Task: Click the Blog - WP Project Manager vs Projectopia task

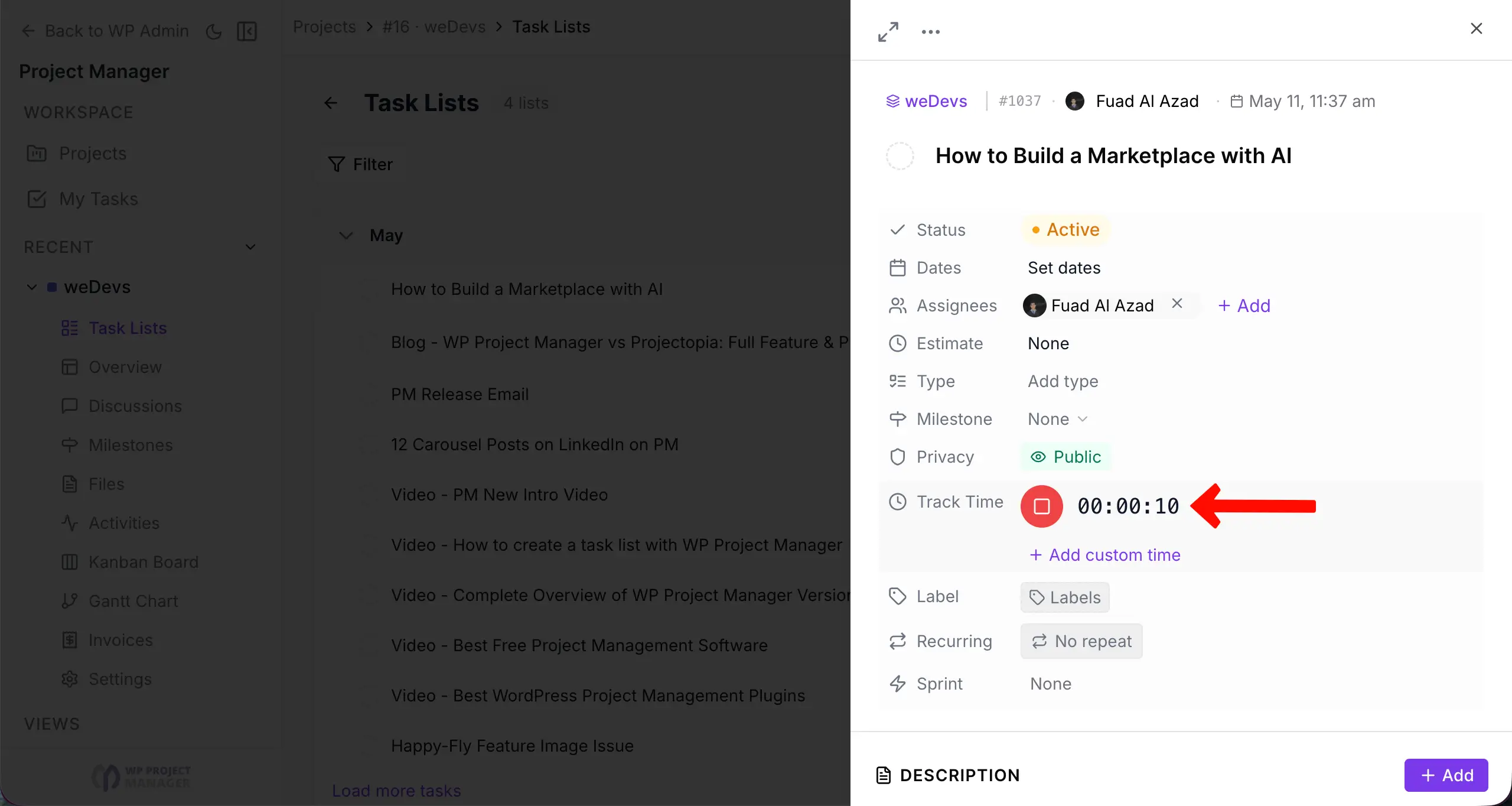Action: point(620,342)
